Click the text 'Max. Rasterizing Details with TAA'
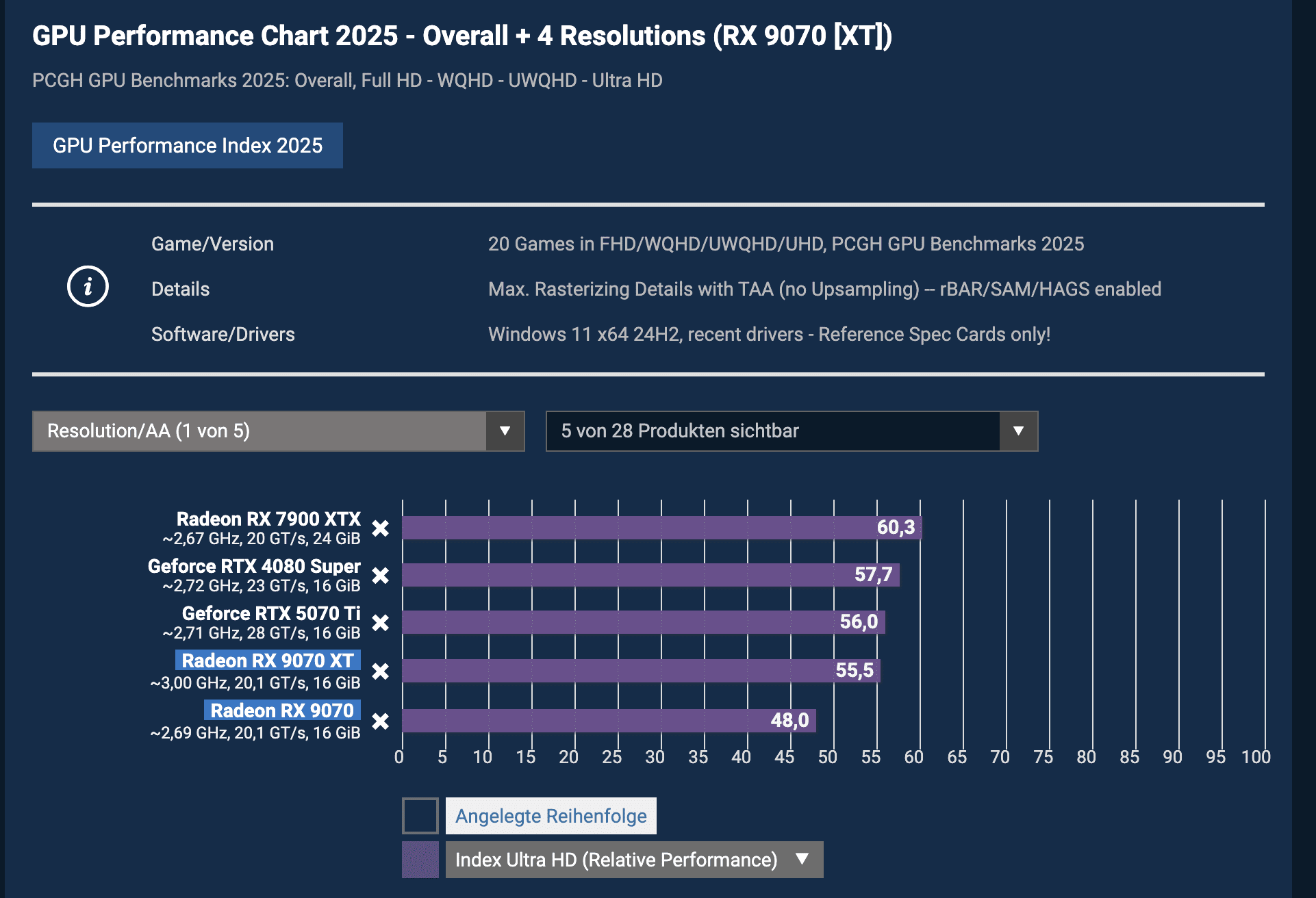This screenshot has height=898, width=1316. 824,289
